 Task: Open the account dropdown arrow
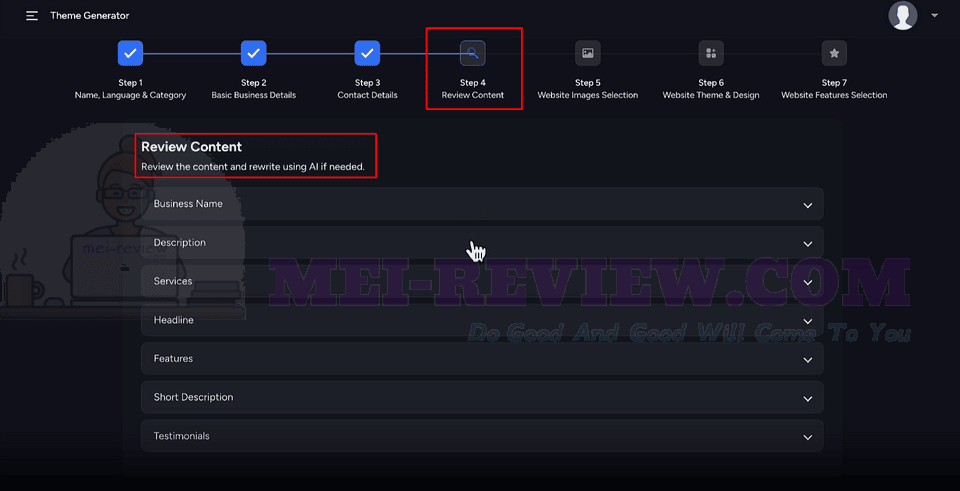pyautogui.click(x=934, y=15)
